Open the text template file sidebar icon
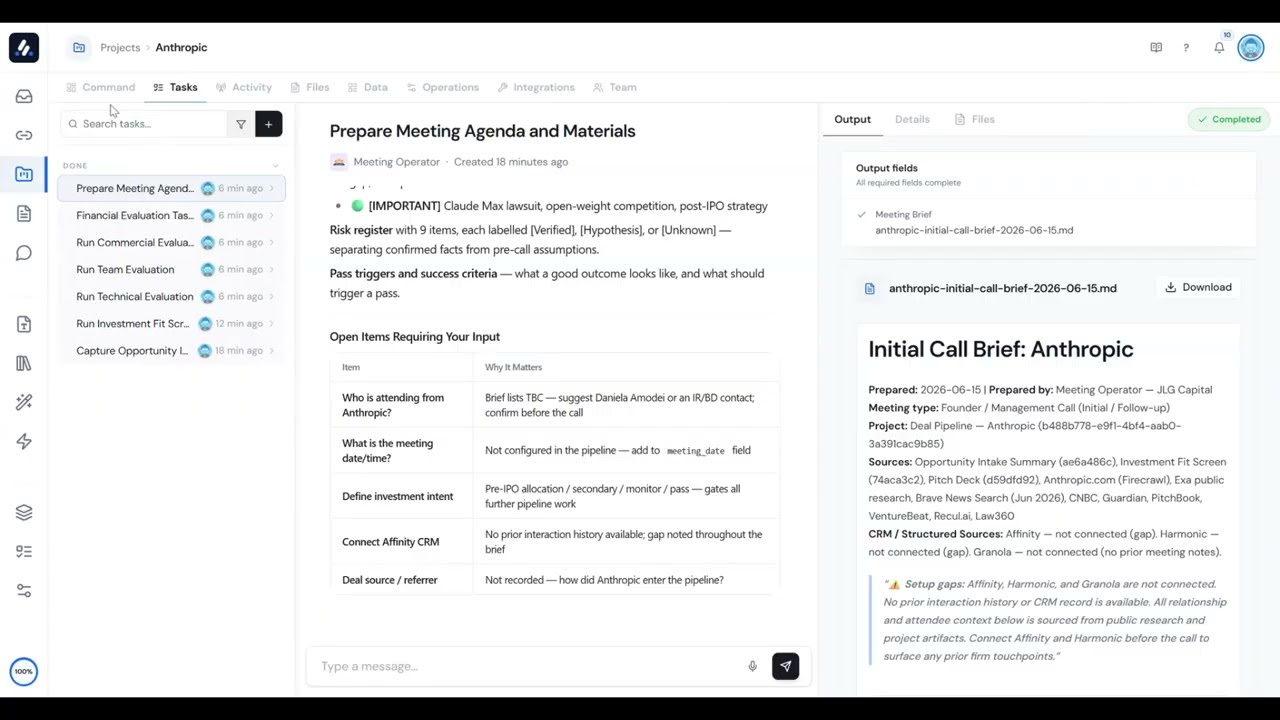Screen dimensions: 1280x720 tap(24, 324)
